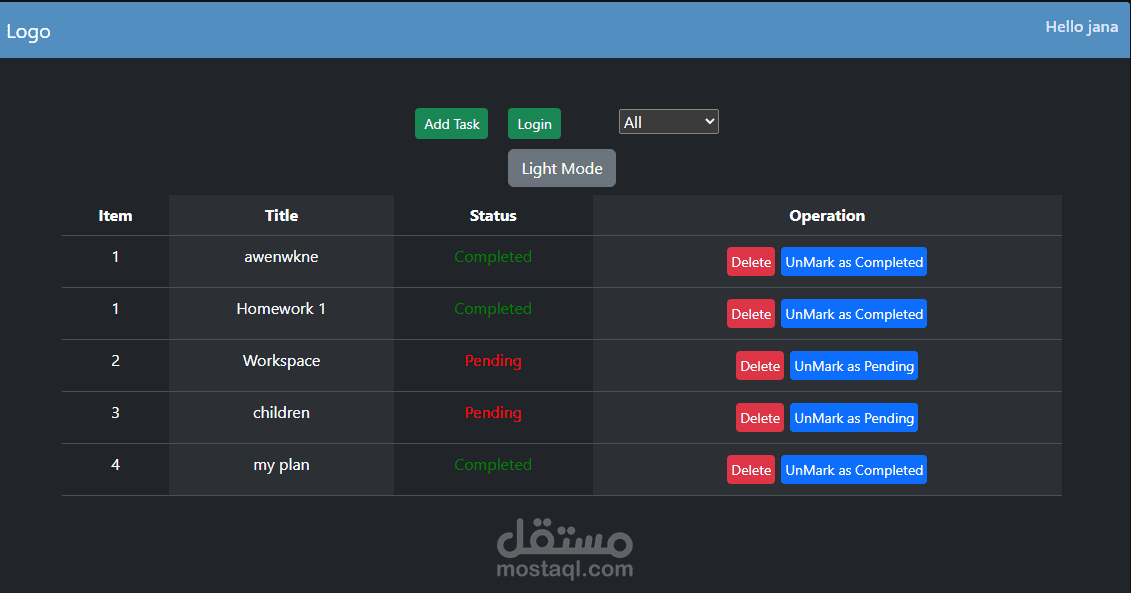Click Completed status of my plan

[x=493, y=465]
